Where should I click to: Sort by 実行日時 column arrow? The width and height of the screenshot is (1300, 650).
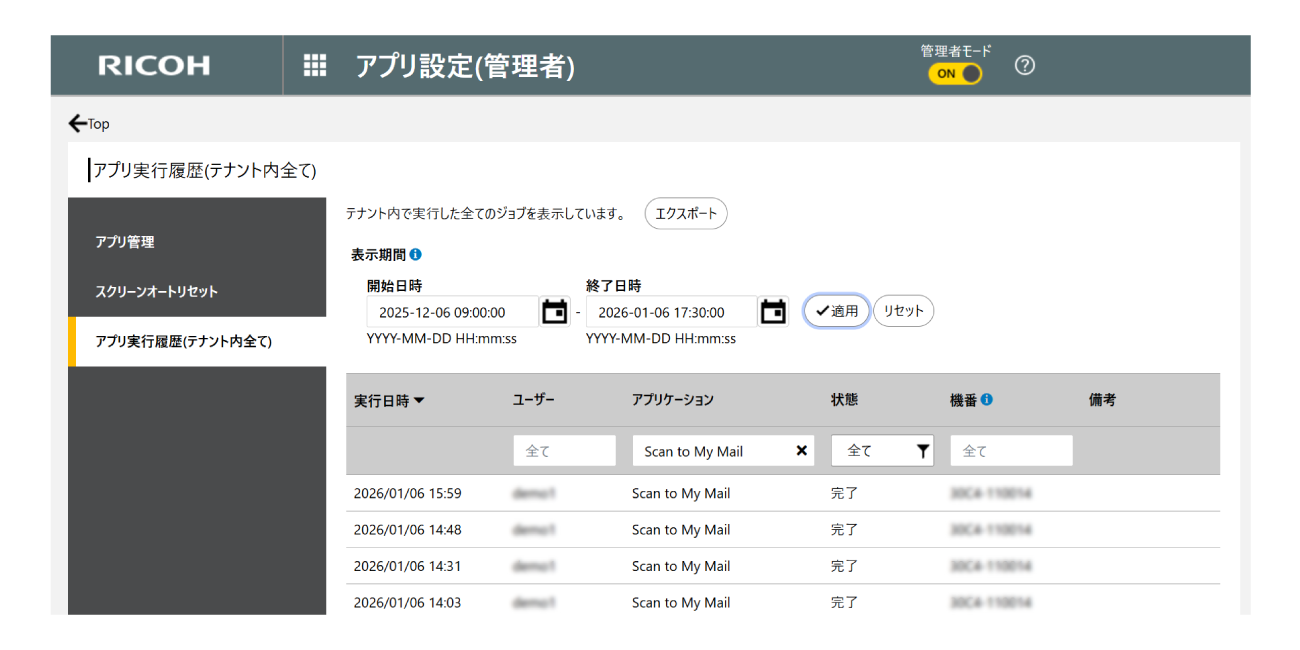tap(419, 401)
